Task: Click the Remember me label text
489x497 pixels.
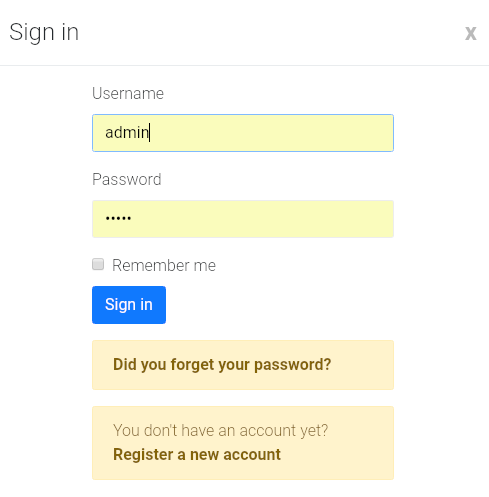Action: pos(164,266)
